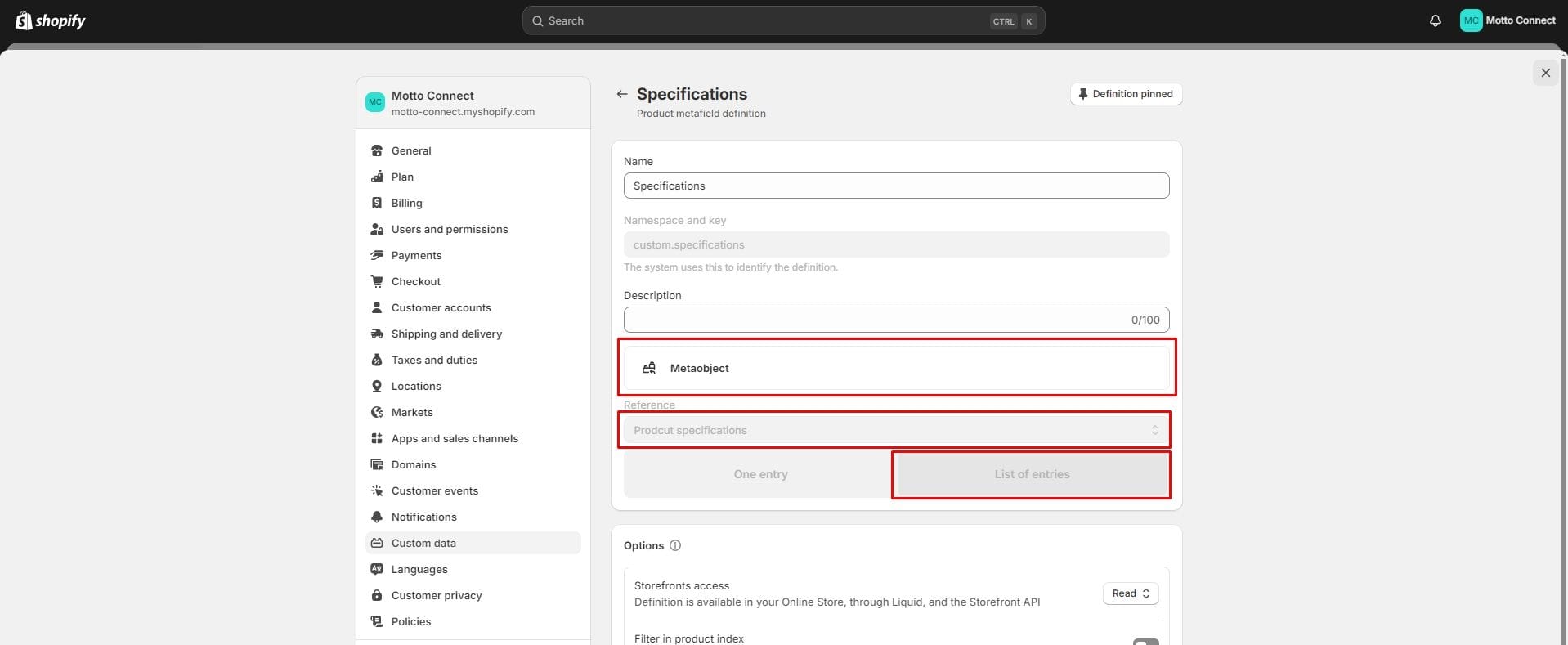This screenshot has height=645, width=1568.
Task: Click the Payments icon
Action: pos(377,255)
